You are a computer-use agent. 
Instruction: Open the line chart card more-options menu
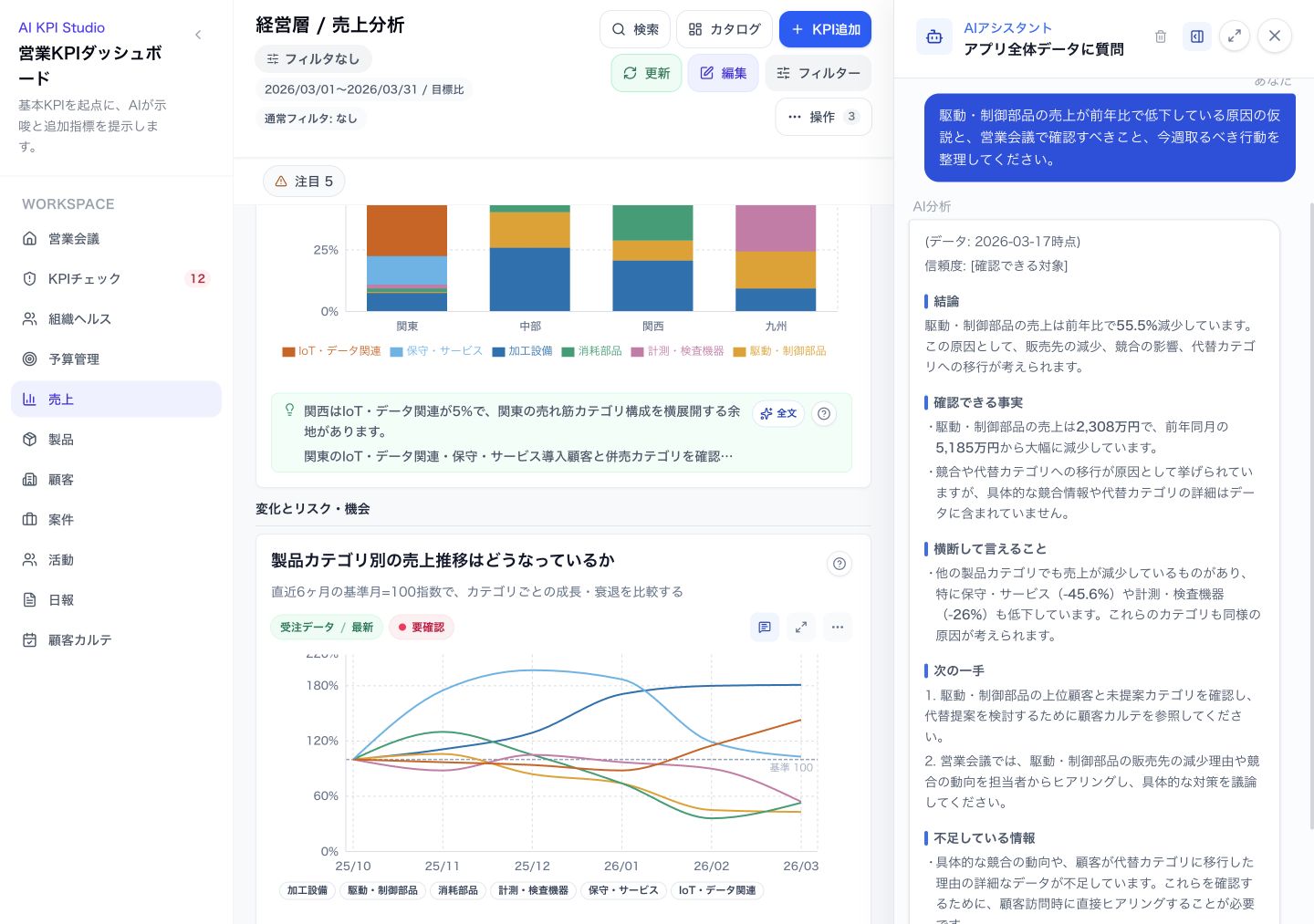838,628
